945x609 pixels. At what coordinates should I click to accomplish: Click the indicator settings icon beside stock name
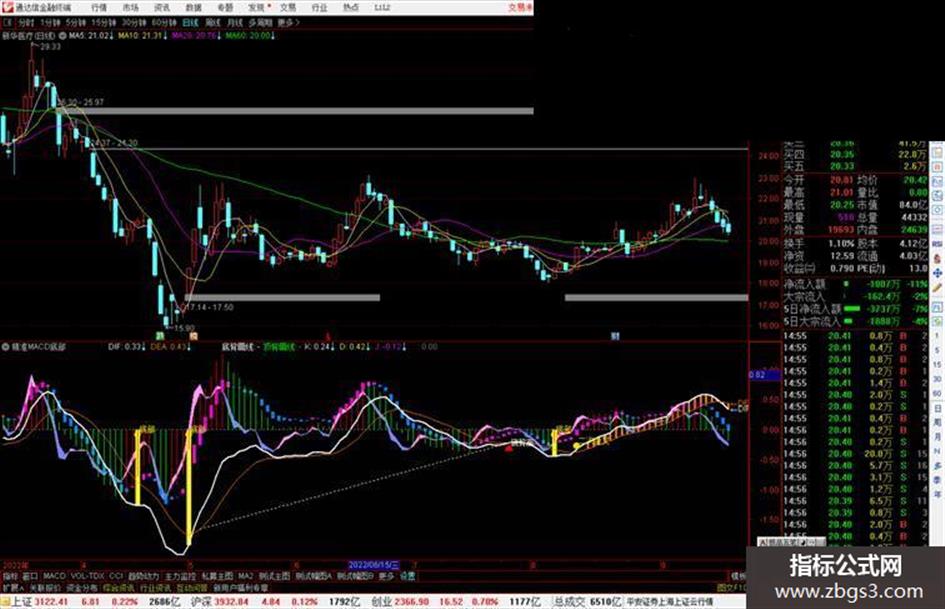coord(63,36)
